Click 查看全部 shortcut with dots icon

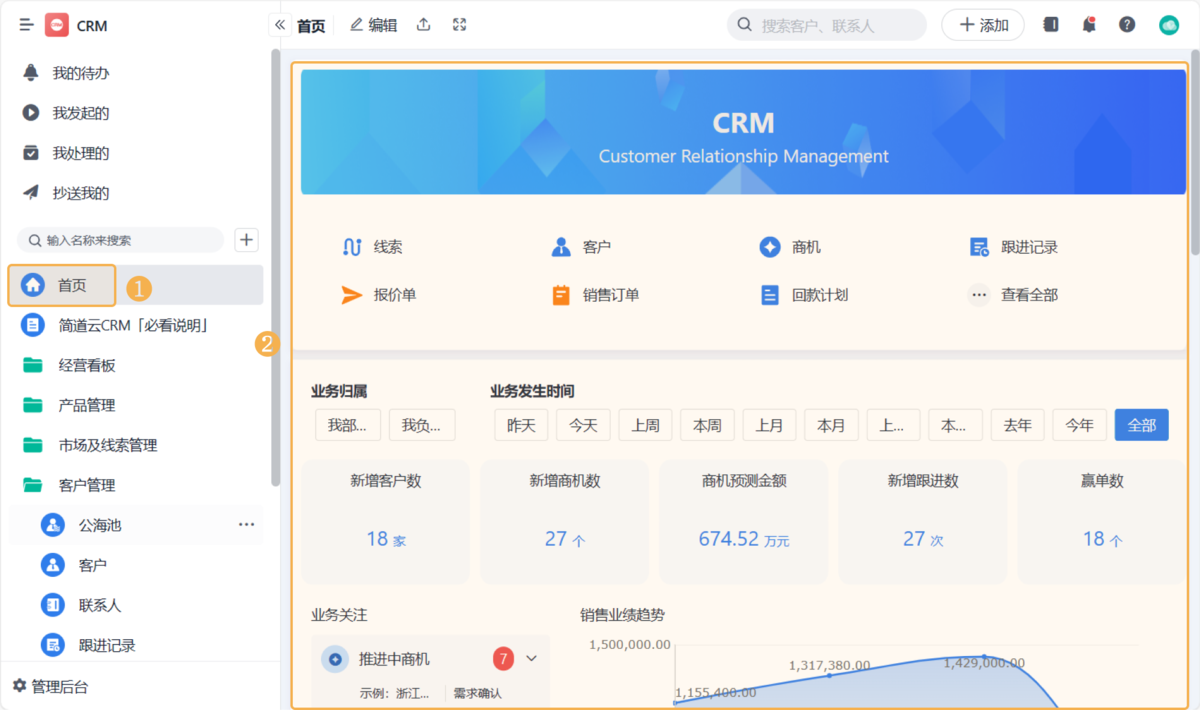pos(1014,295)
